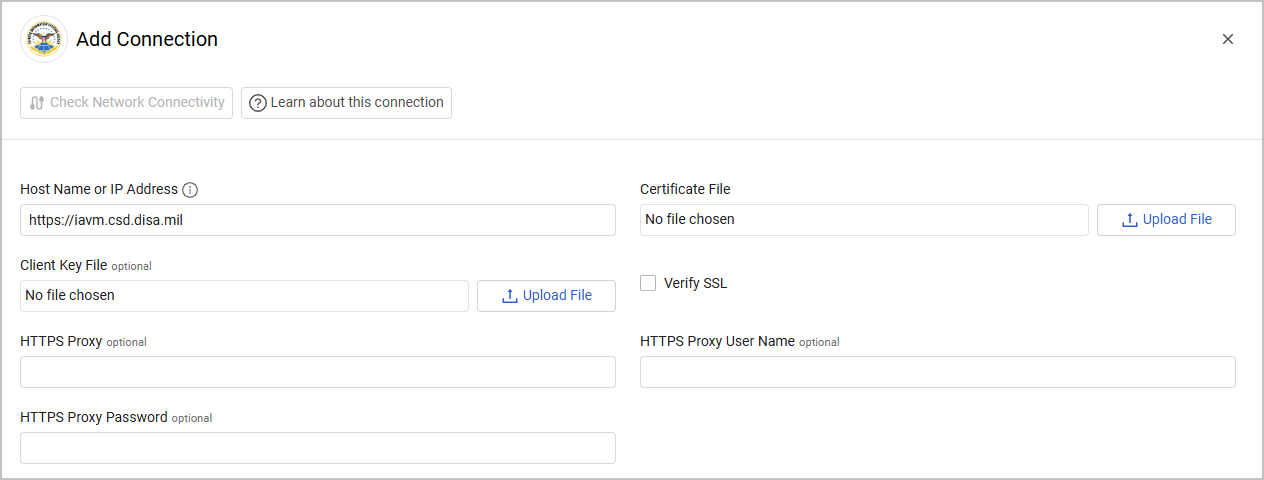
Task: Focus the HTTPS Proxy Password field
Action: pos(318,448)
